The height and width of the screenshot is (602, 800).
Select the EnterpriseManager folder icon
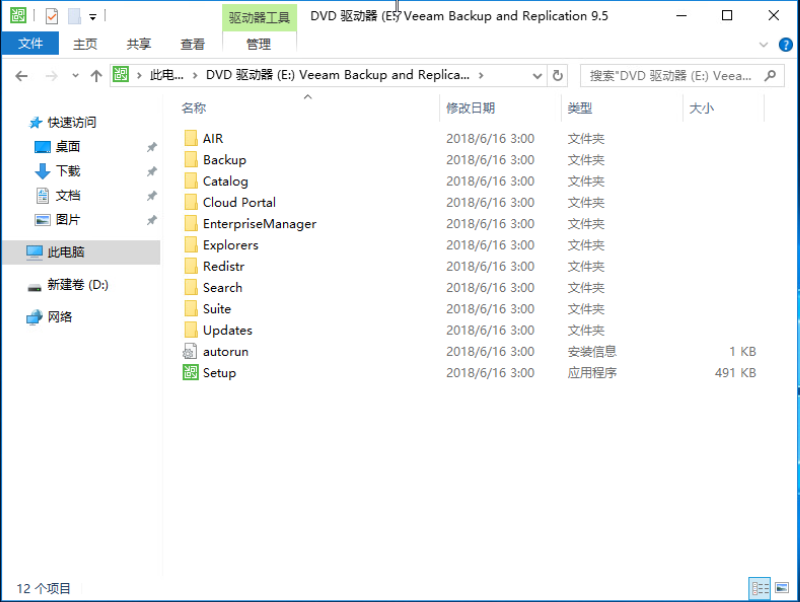(191, 223)
